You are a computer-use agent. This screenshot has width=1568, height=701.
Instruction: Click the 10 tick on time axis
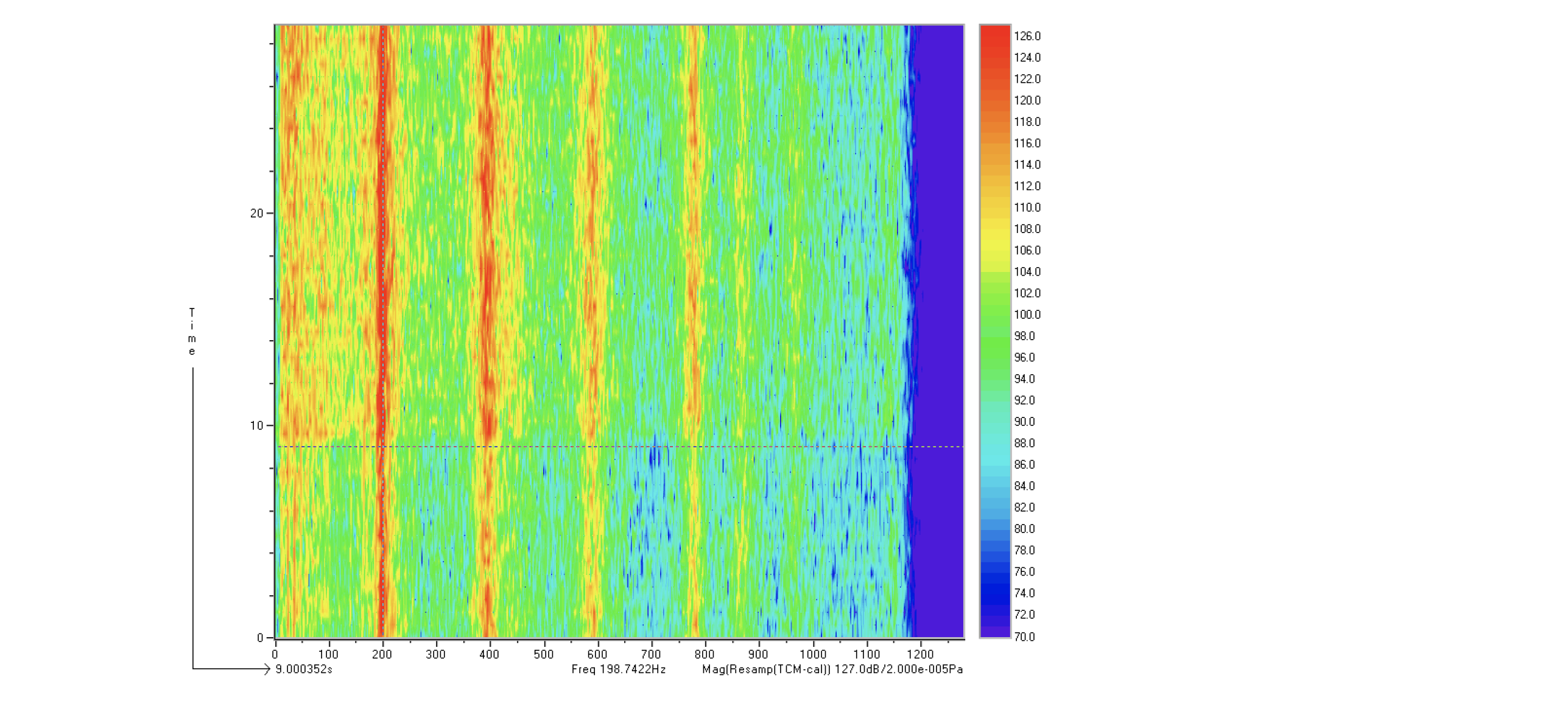coord(256,425)
